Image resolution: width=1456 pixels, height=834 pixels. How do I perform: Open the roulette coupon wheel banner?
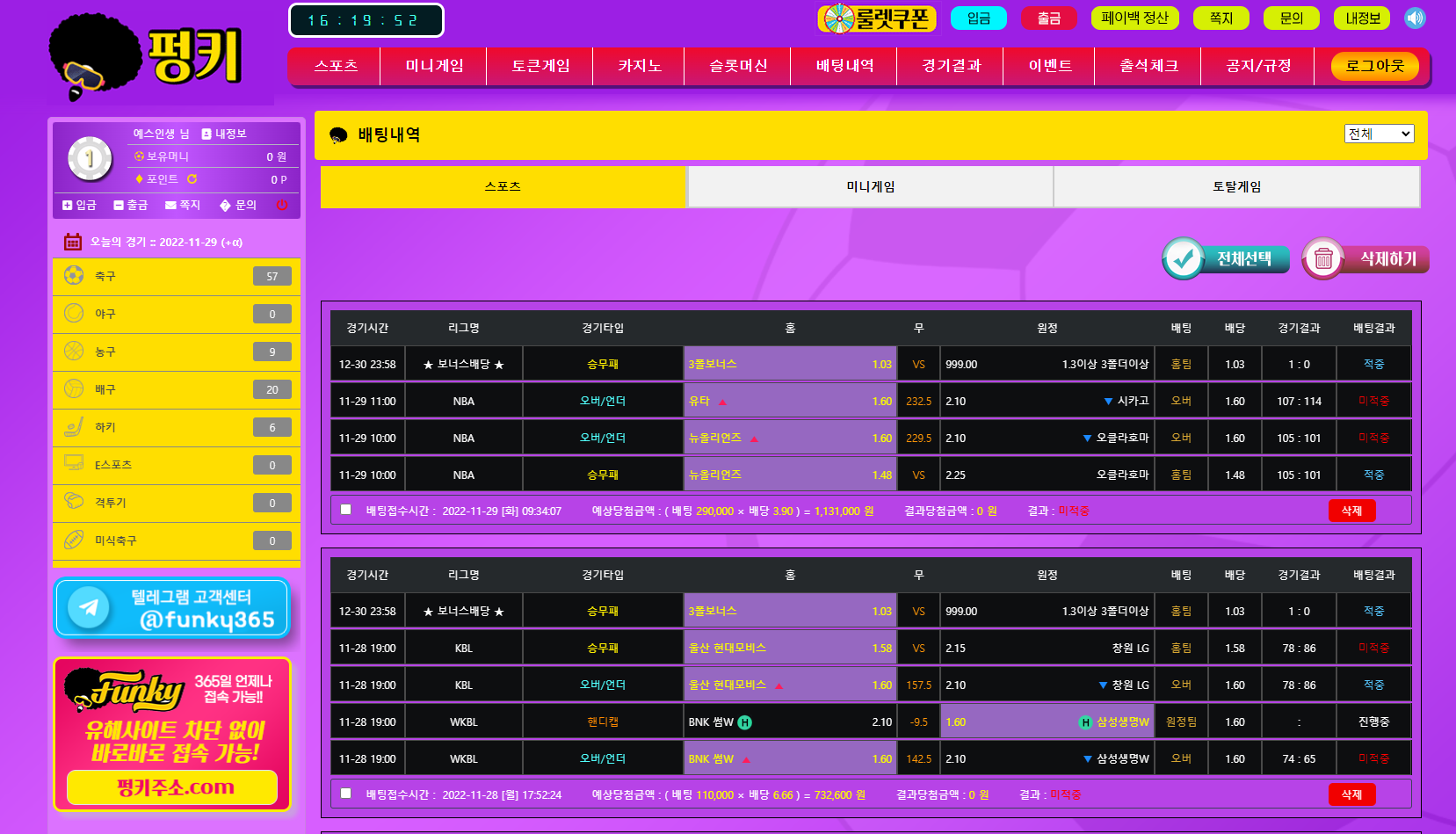[x=876, y=18]
